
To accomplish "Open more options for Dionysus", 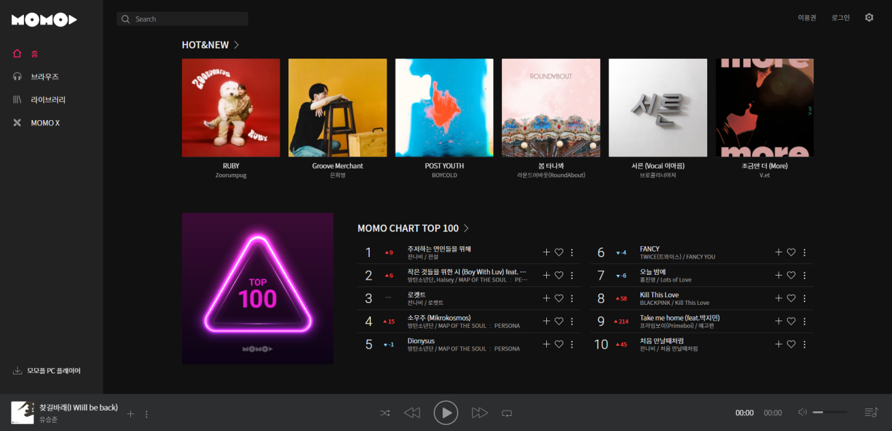I will [572, 344].
